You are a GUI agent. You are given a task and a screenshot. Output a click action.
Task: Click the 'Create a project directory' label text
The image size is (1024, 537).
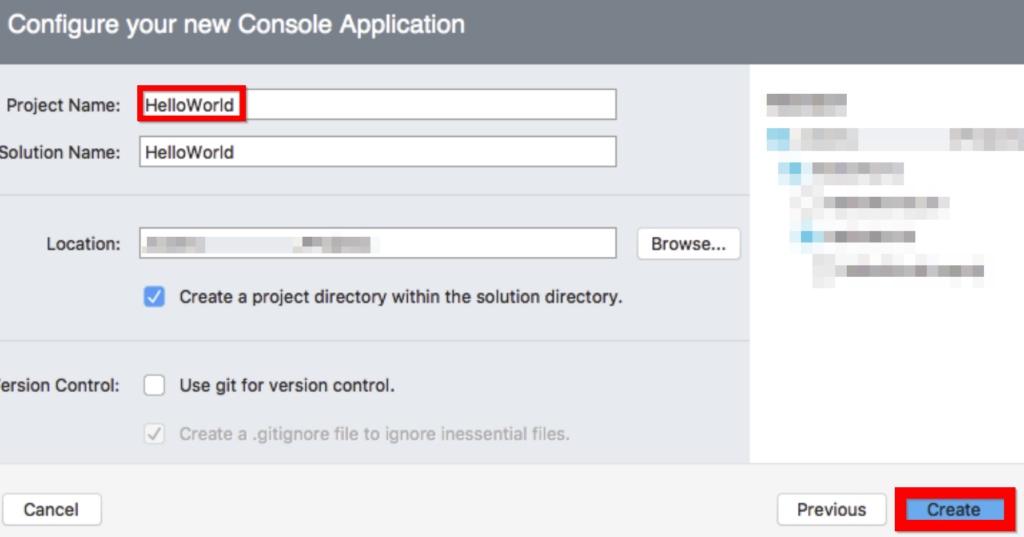400,297
